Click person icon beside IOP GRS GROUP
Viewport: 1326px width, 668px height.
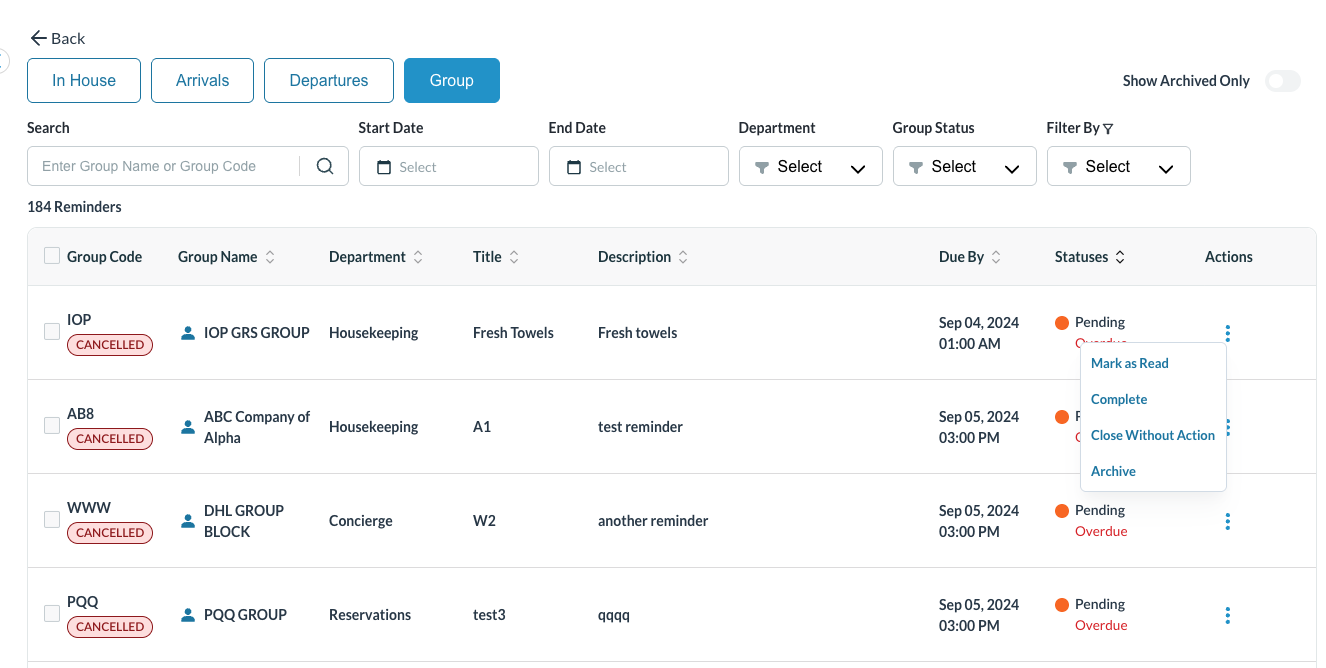[x=188, y=333]
